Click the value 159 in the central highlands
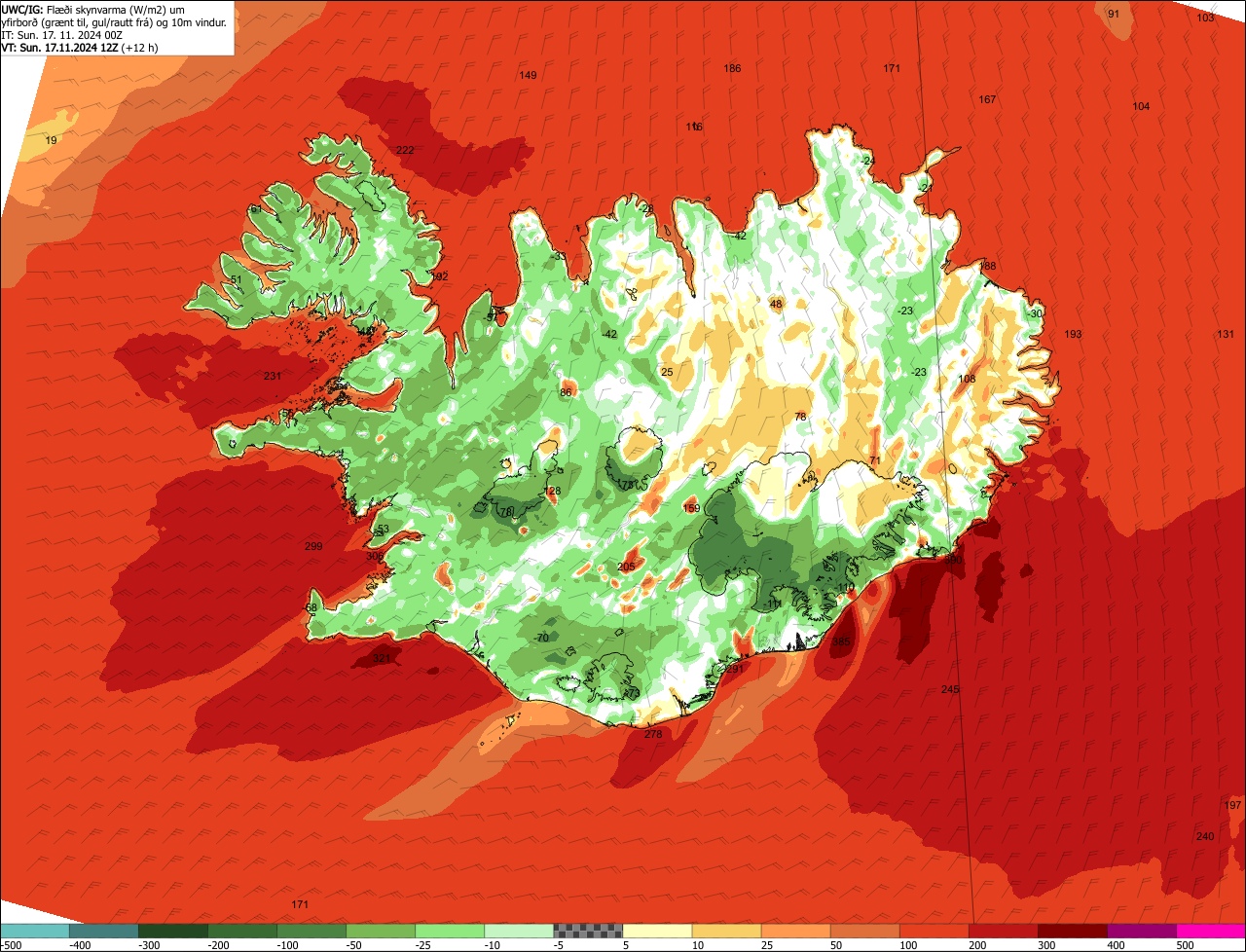This screenshot has height=952, width=1246. point(691,509)
